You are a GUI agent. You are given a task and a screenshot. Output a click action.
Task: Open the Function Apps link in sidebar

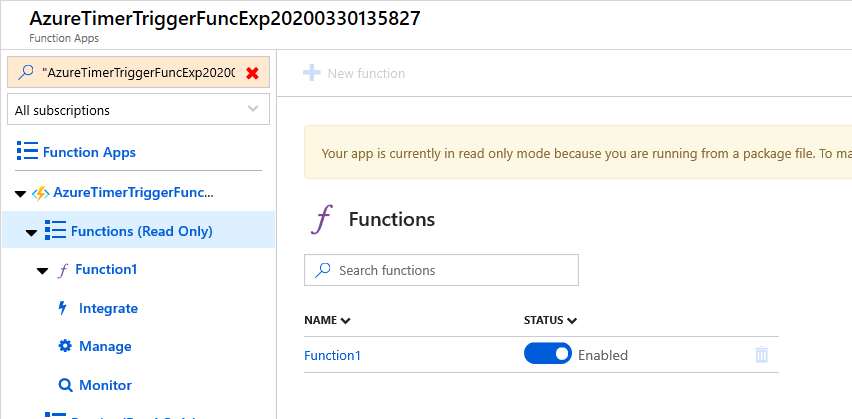click(x=89, y=152)
